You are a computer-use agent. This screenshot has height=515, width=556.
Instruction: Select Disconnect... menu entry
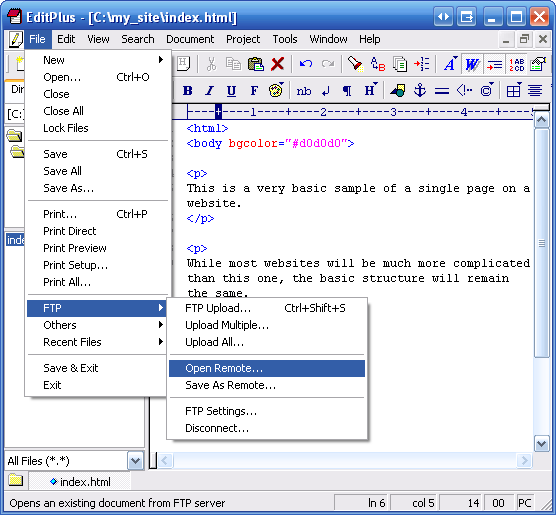pos(267,428)
